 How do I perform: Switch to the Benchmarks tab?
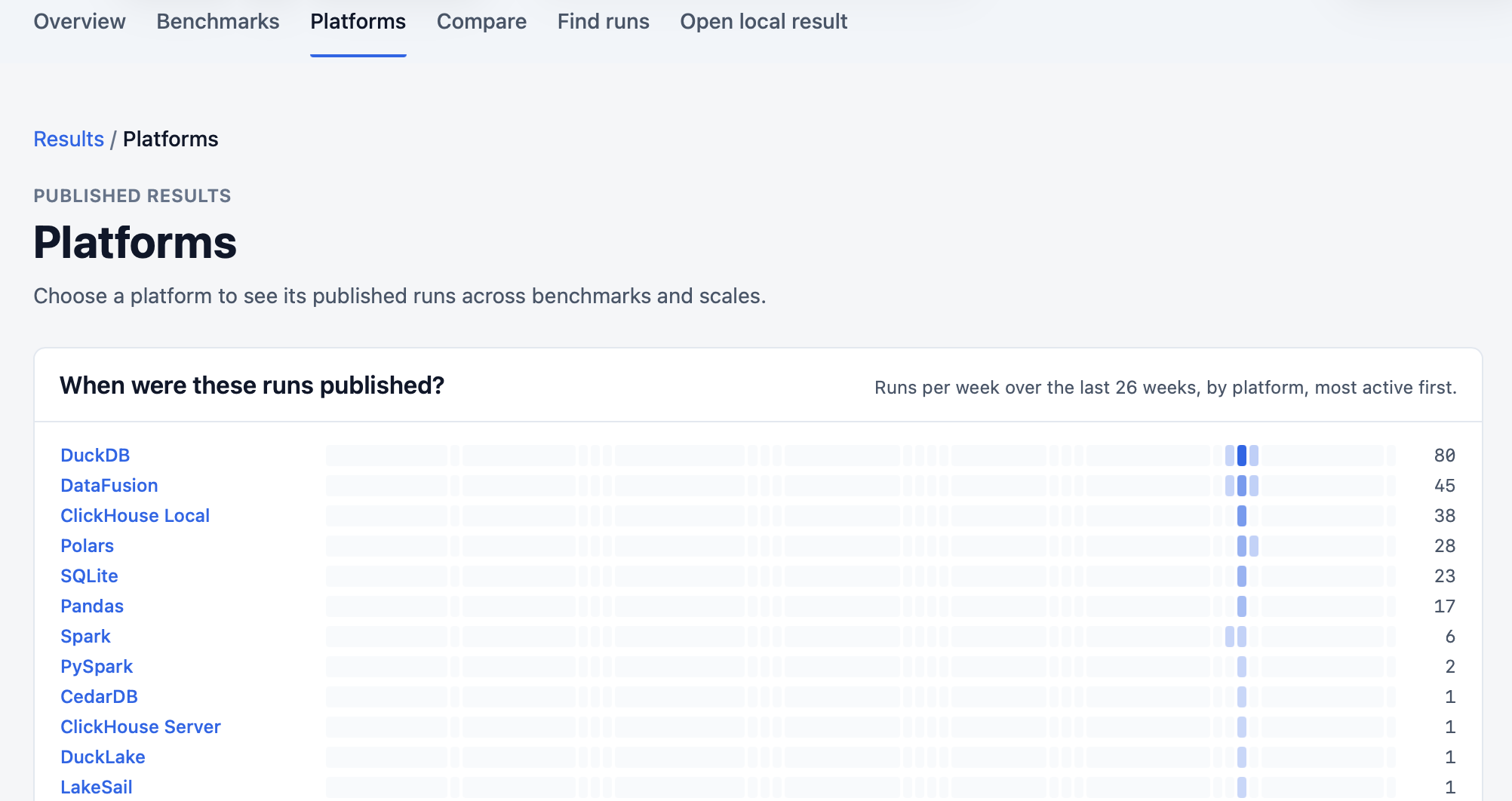point(217,21)
